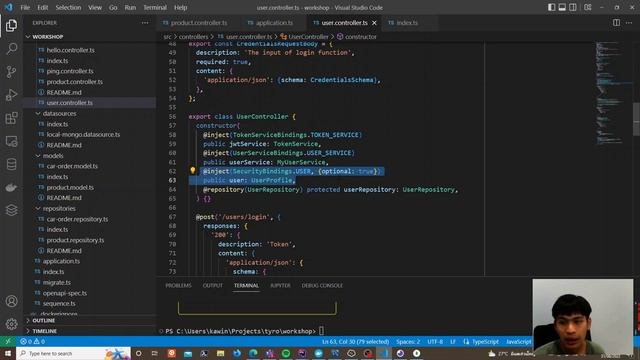This screenshot has width=640, height=360.
Task: Switch to the DEBUG CONSOLE panel tab
Action: pyautogui.click(x=322, y=285)
